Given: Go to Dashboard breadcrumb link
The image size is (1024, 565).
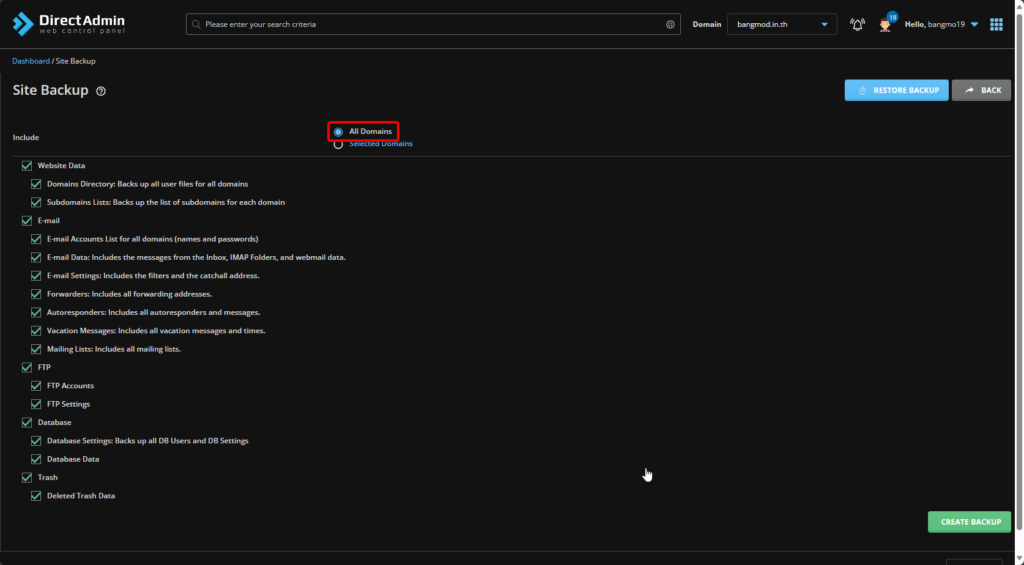Looking at the screenshot, I should [30, 61].
